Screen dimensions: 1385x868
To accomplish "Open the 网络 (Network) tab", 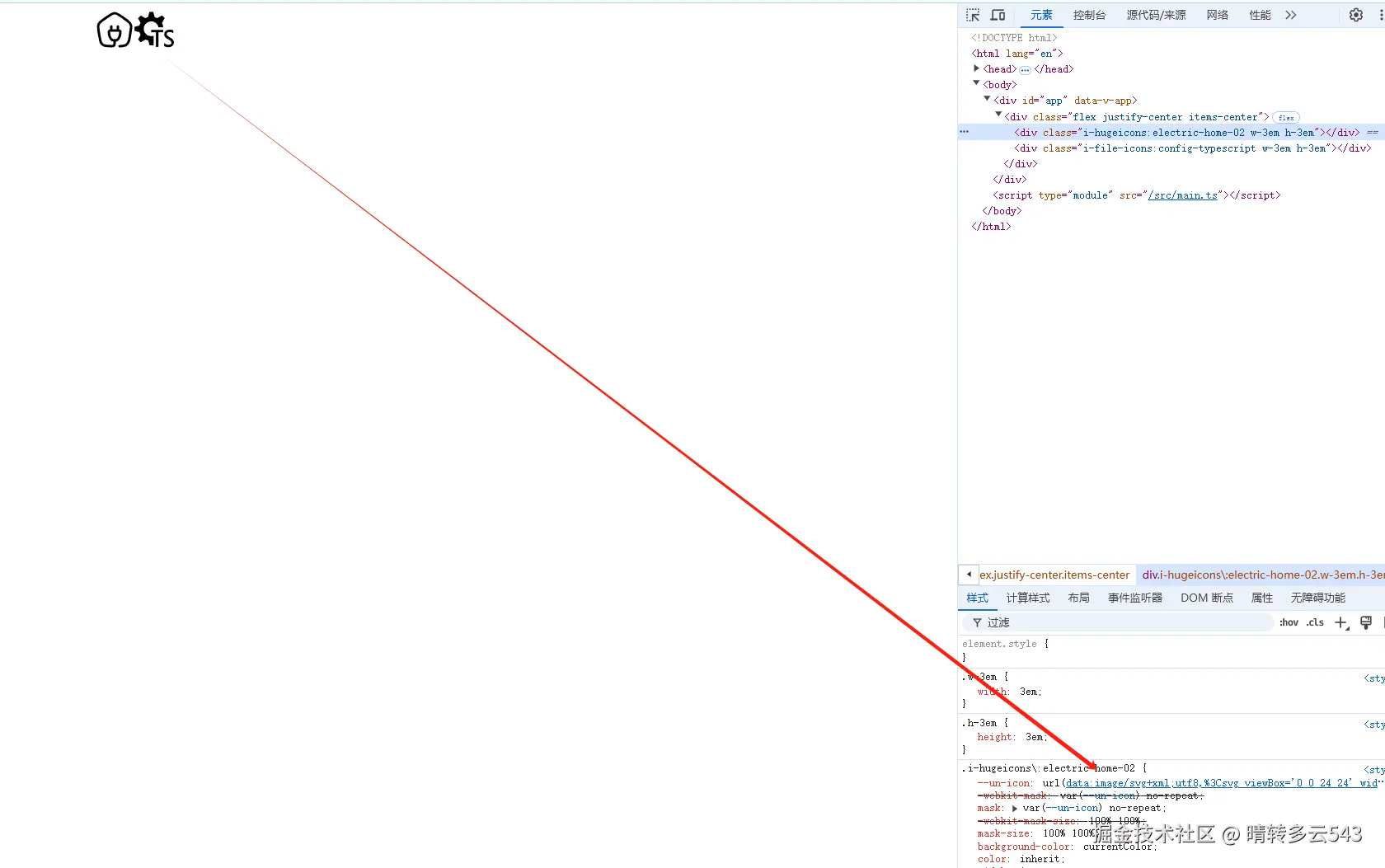I will 1217,15.
